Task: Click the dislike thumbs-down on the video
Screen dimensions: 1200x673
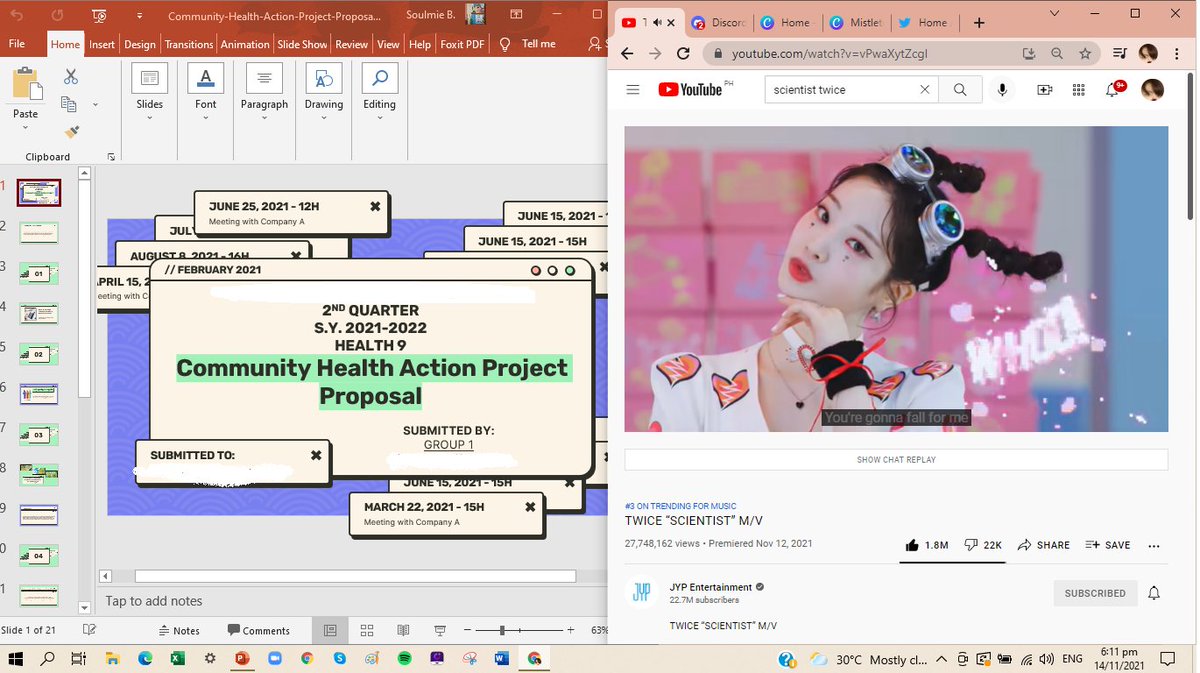Action: pyautogui.click(x=971, y=545)
